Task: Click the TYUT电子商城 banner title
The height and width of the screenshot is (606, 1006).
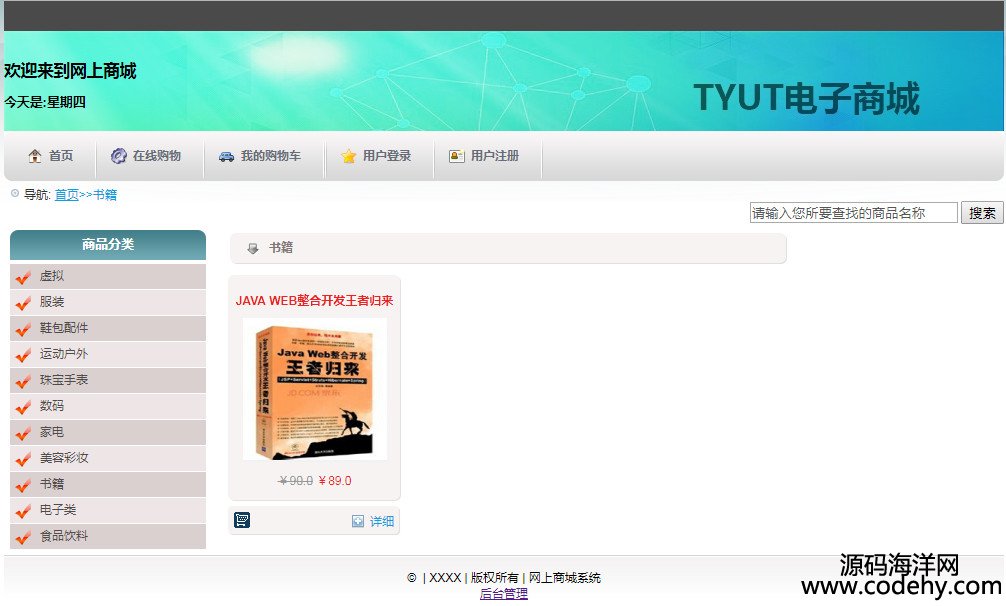Action: [x=806, y=98]
